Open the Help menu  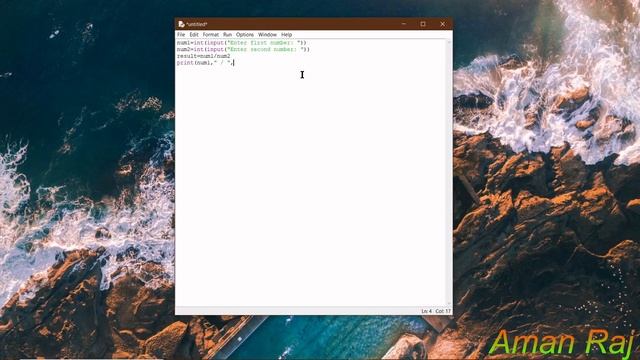(x=287, y=35)
